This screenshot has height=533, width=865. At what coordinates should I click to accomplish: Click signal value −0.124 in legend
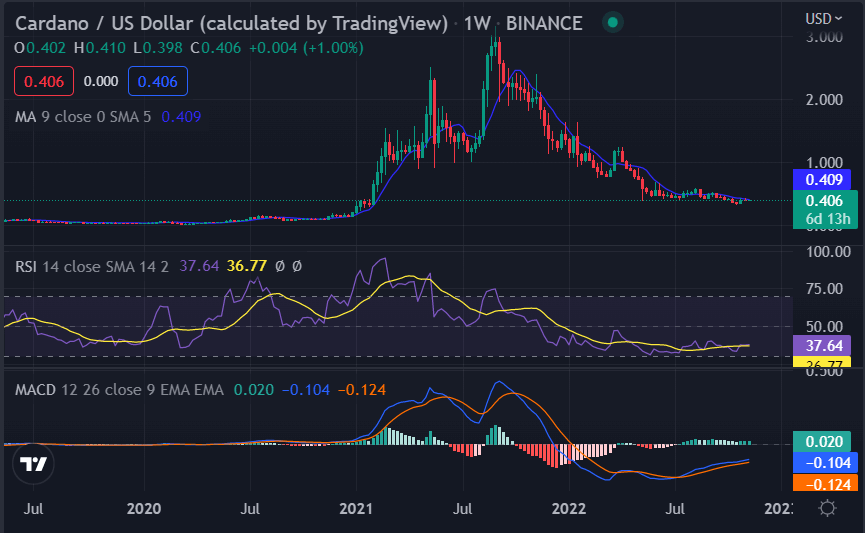click(x=362, y=390)
